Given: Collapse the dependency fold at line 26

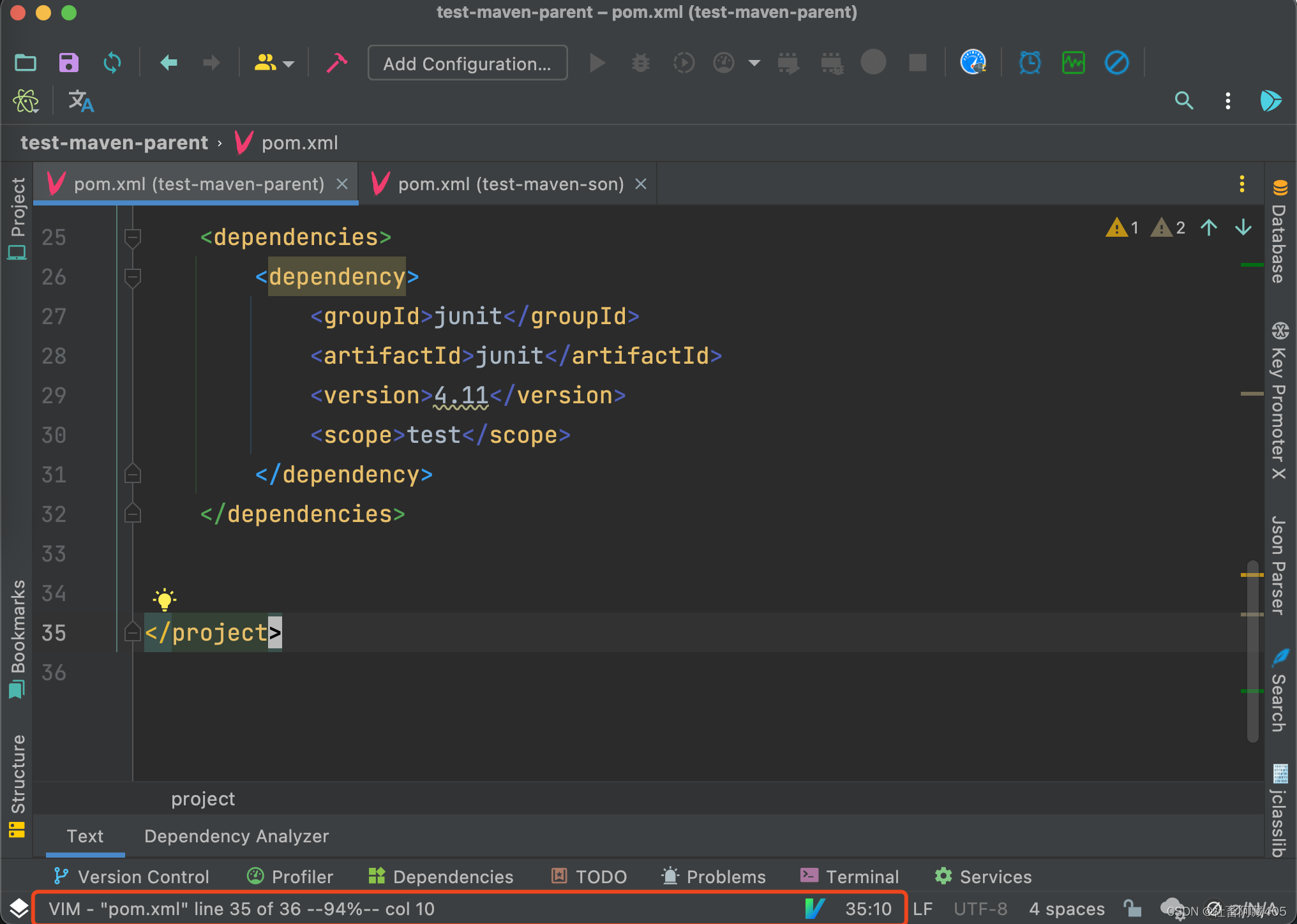Looking at the screenshot, I should tap(132, 278).
